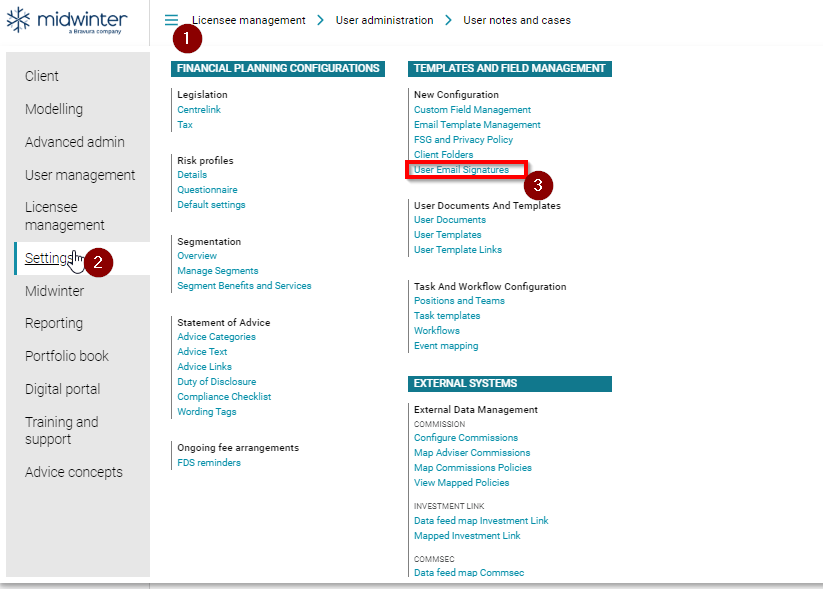Click Templates and Field Management header
Screen dimensions: 823x589
coord(510,69)
